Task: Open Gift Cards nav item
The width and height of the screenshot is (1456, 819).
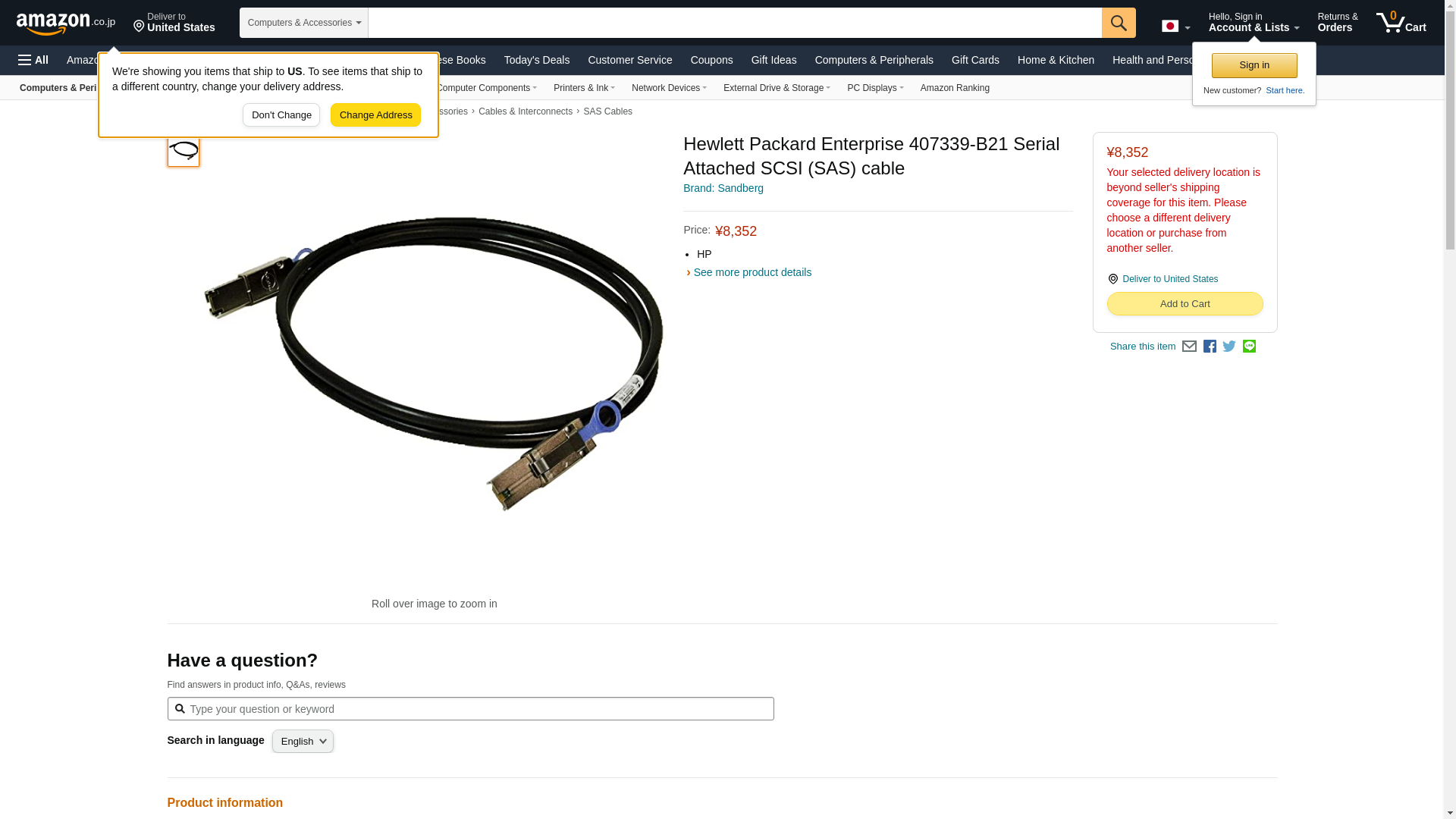Action: (x=975, y=60)
